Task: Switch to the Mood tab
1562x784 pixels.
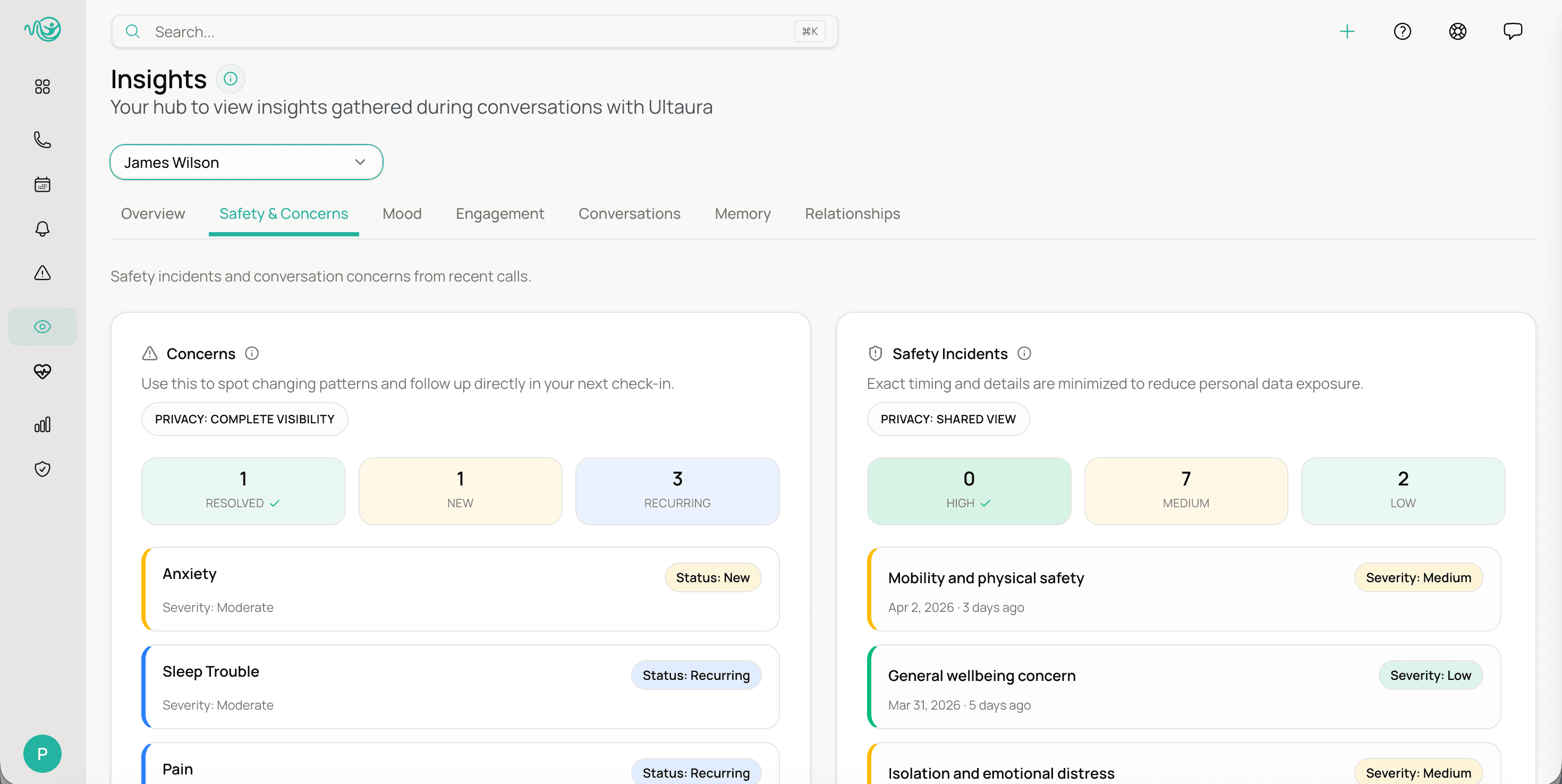Action: click(x=402, y=214)
